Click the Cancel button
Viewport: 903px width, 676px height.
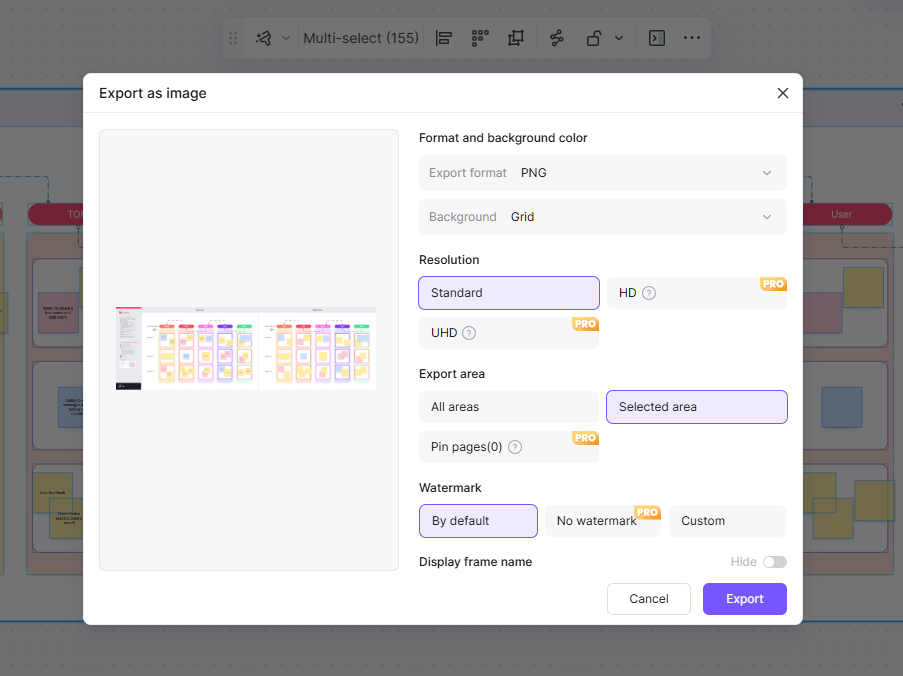point(648,599)
